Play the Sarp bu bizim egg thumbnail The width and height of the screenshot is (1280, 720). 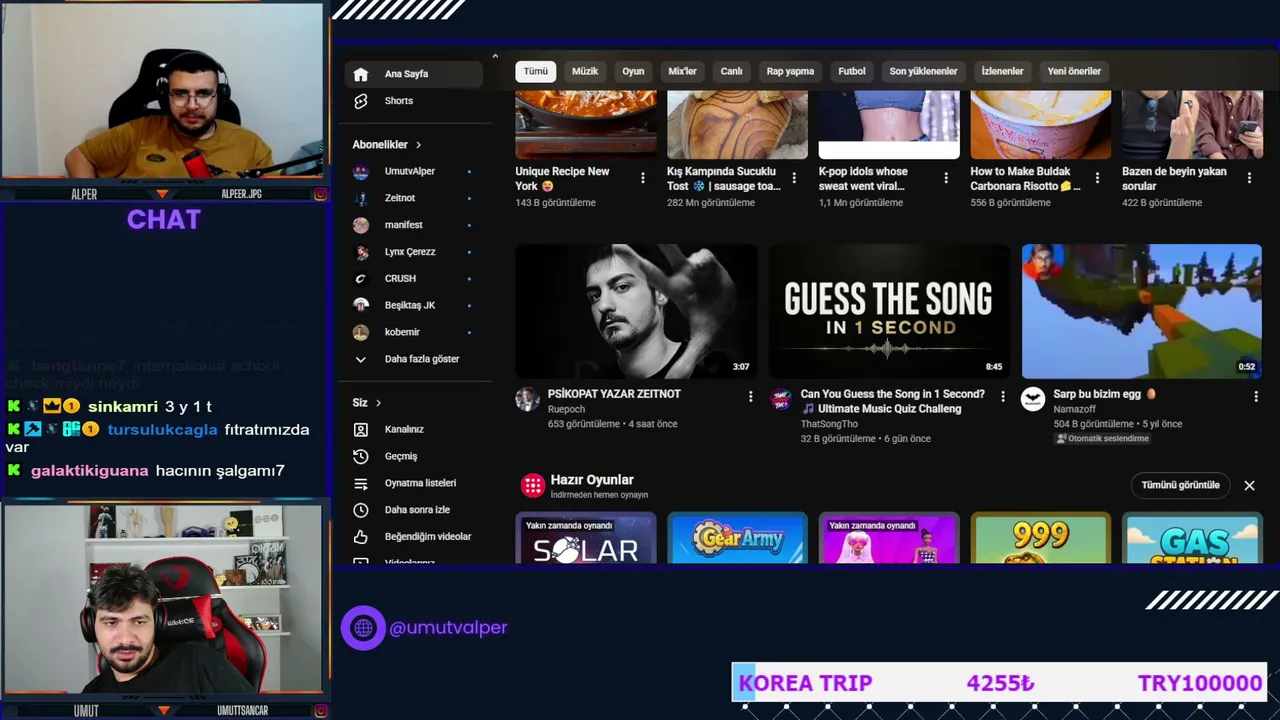pyautogui.click(x=1142, y=311)
